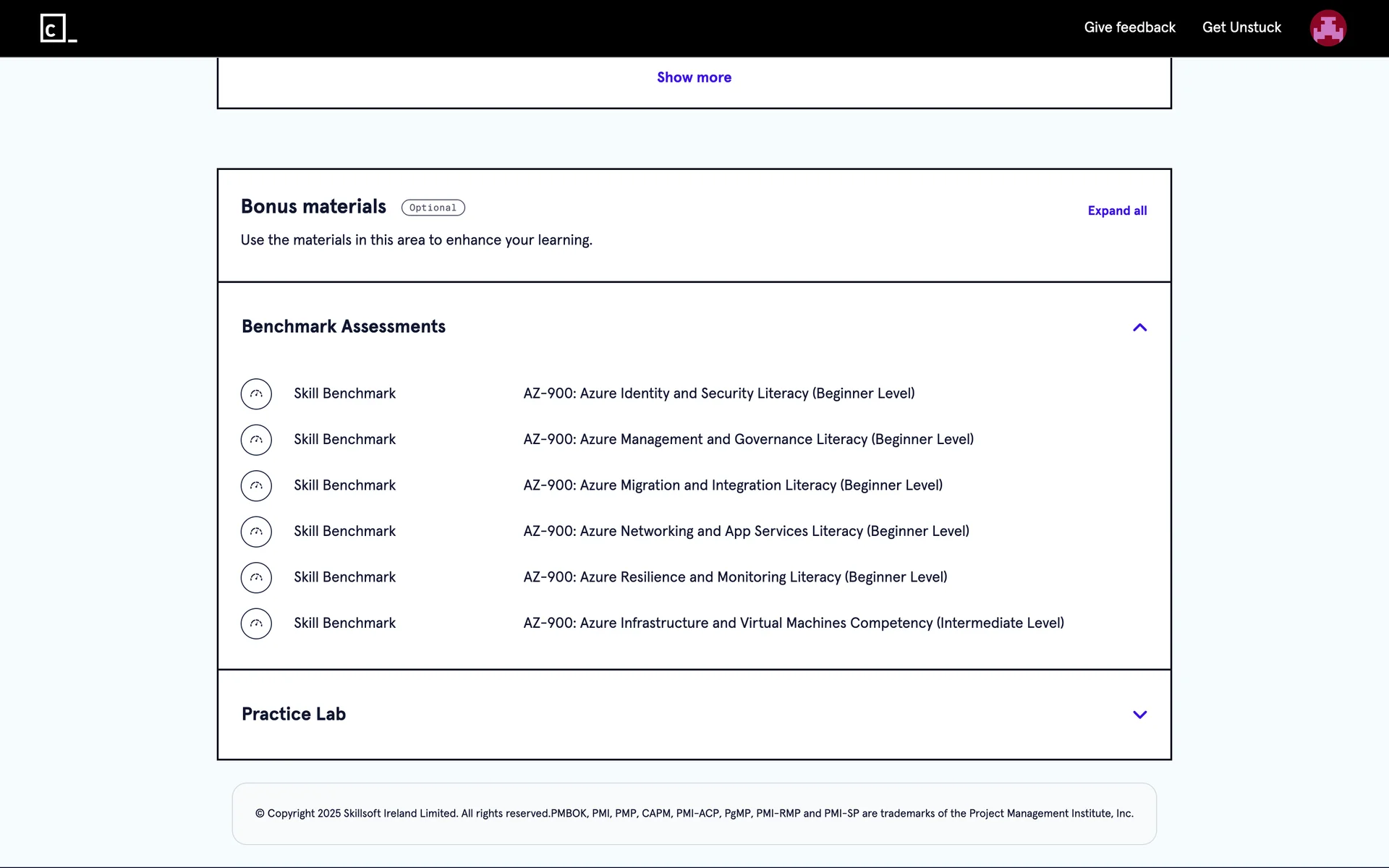Click the Show more link
This screenshot has width=1389, height=868.
pyautogui.click(x=694, y=77)
